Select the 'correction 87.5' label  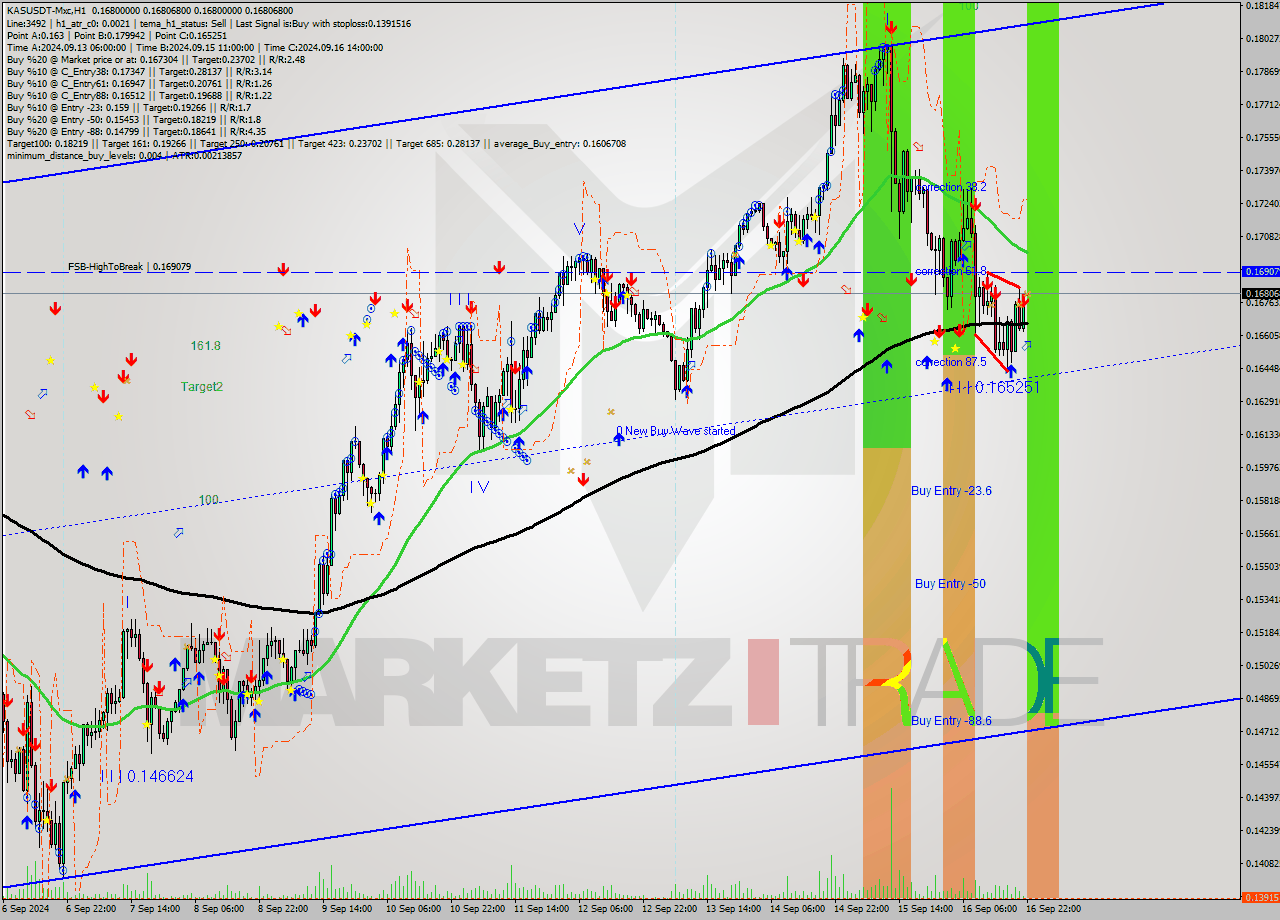tap(951, 362)
